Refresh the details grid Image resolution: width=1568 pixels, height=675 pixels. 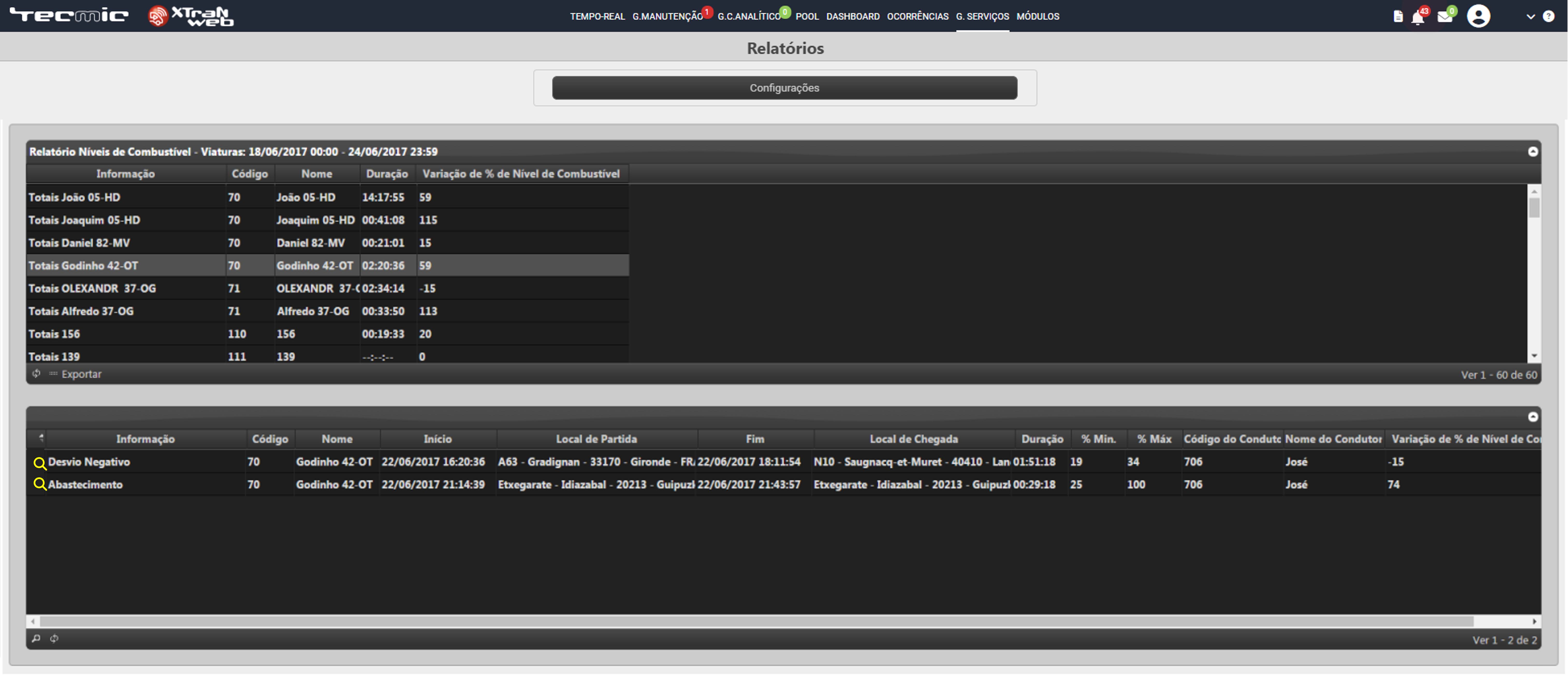coord(54,639)
